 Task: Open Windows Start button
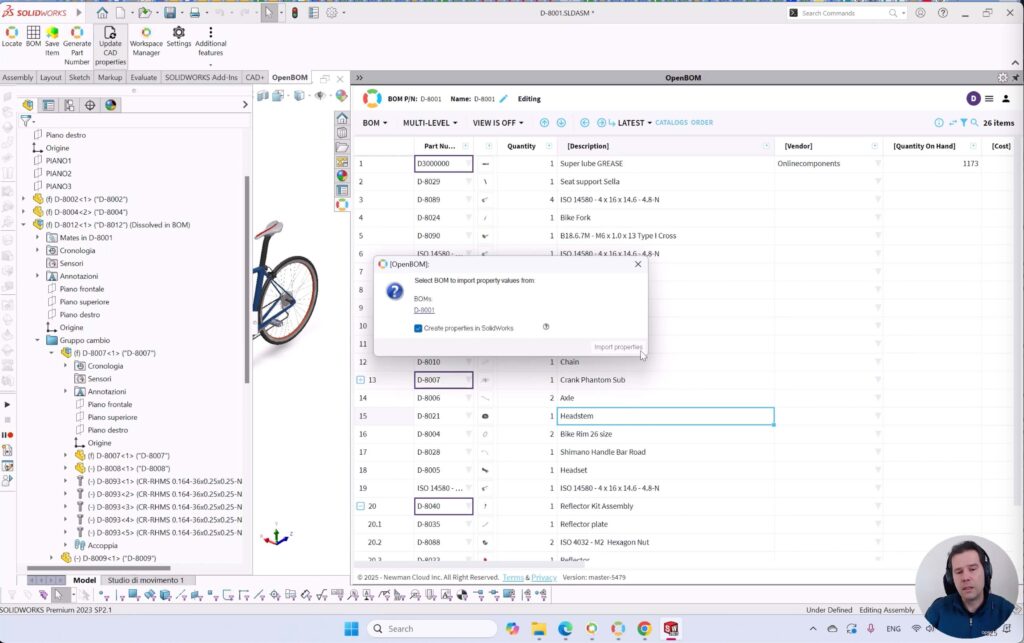[351, 629]
